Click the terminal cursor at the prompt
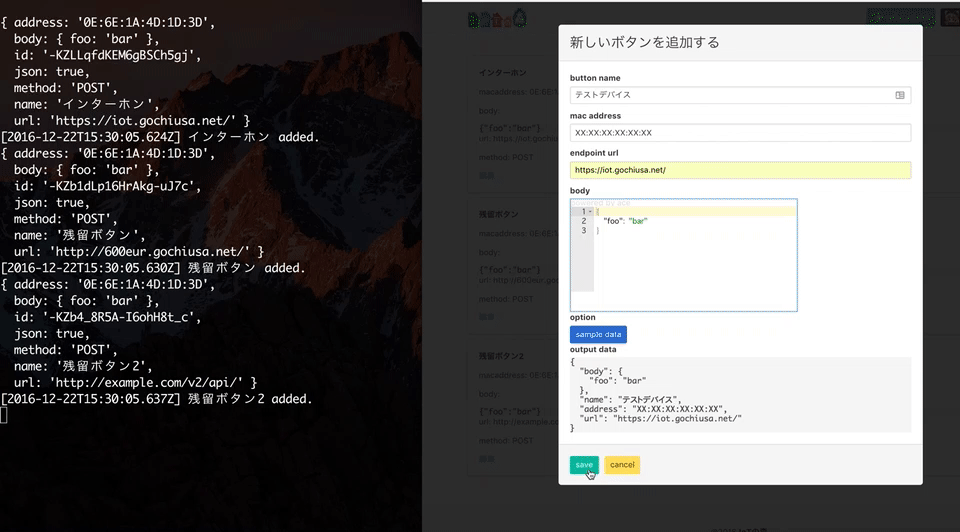Image resolution: width=960 pixels, height=532 pixels. click(4, 415)
